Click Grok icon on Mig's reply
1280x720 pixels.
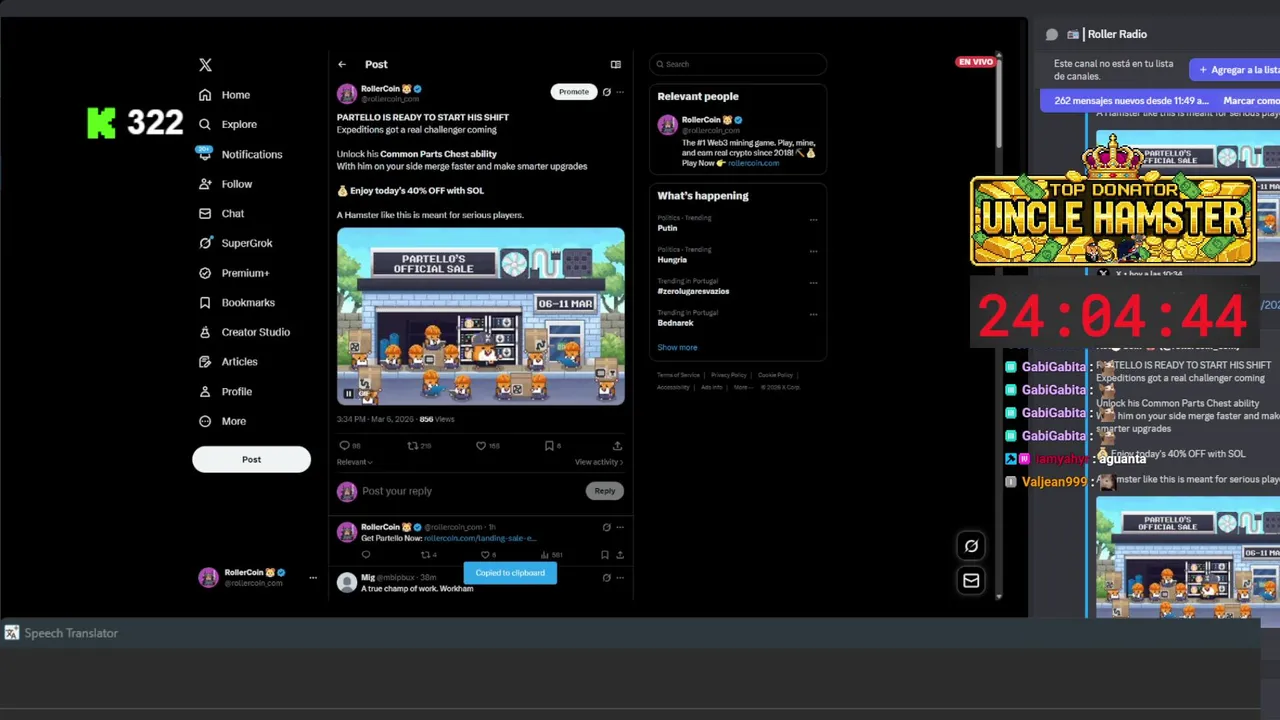click(606, 578)
